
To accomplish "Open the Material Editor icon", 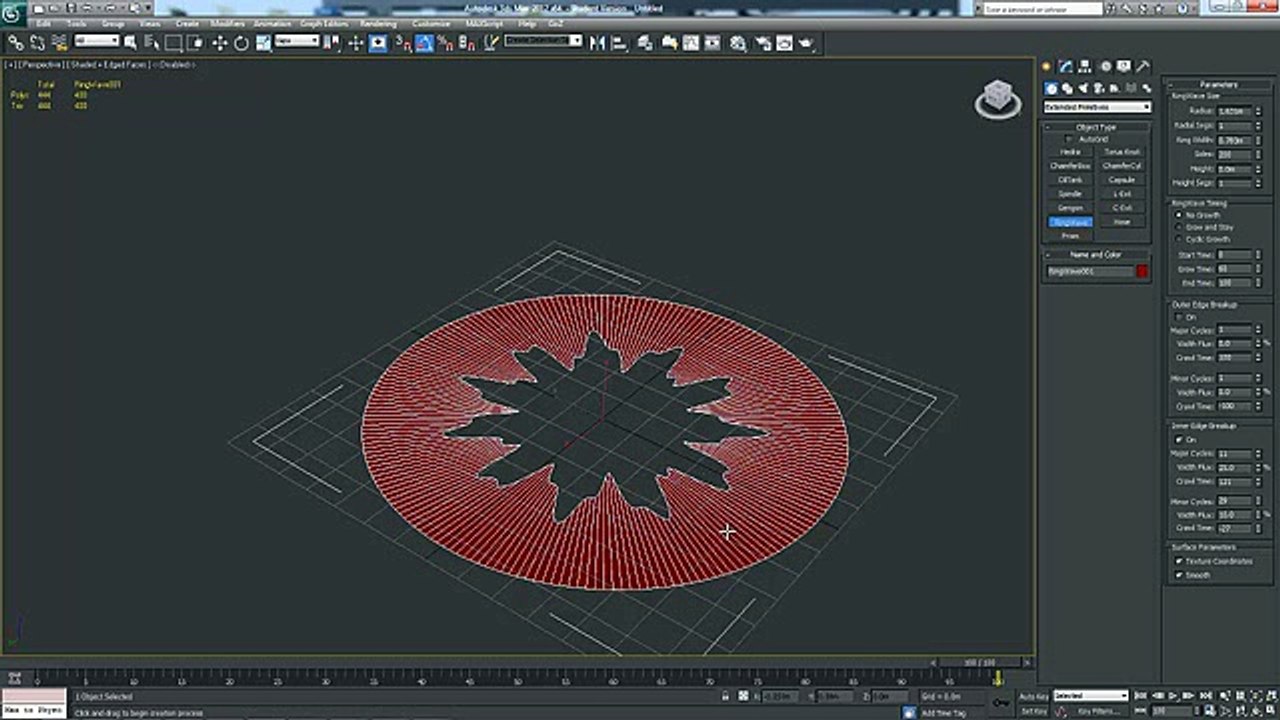I will pos(738,43).
